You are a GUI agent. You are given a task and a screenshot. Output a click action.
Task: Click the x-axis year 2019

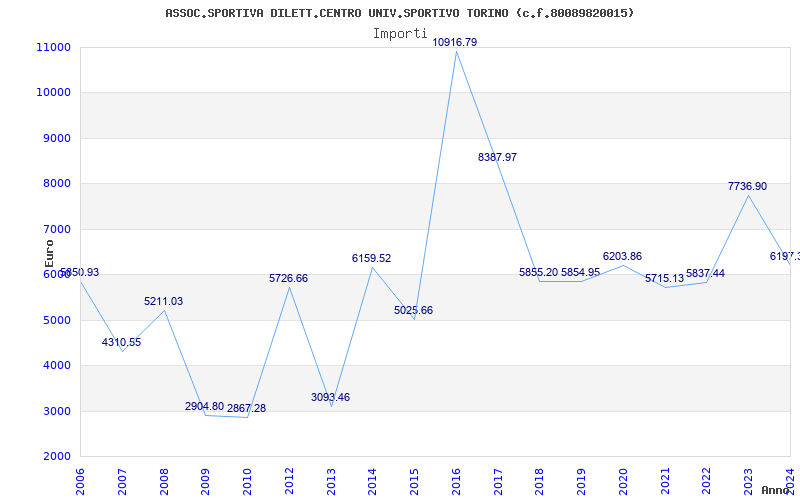tap(582, 482)
